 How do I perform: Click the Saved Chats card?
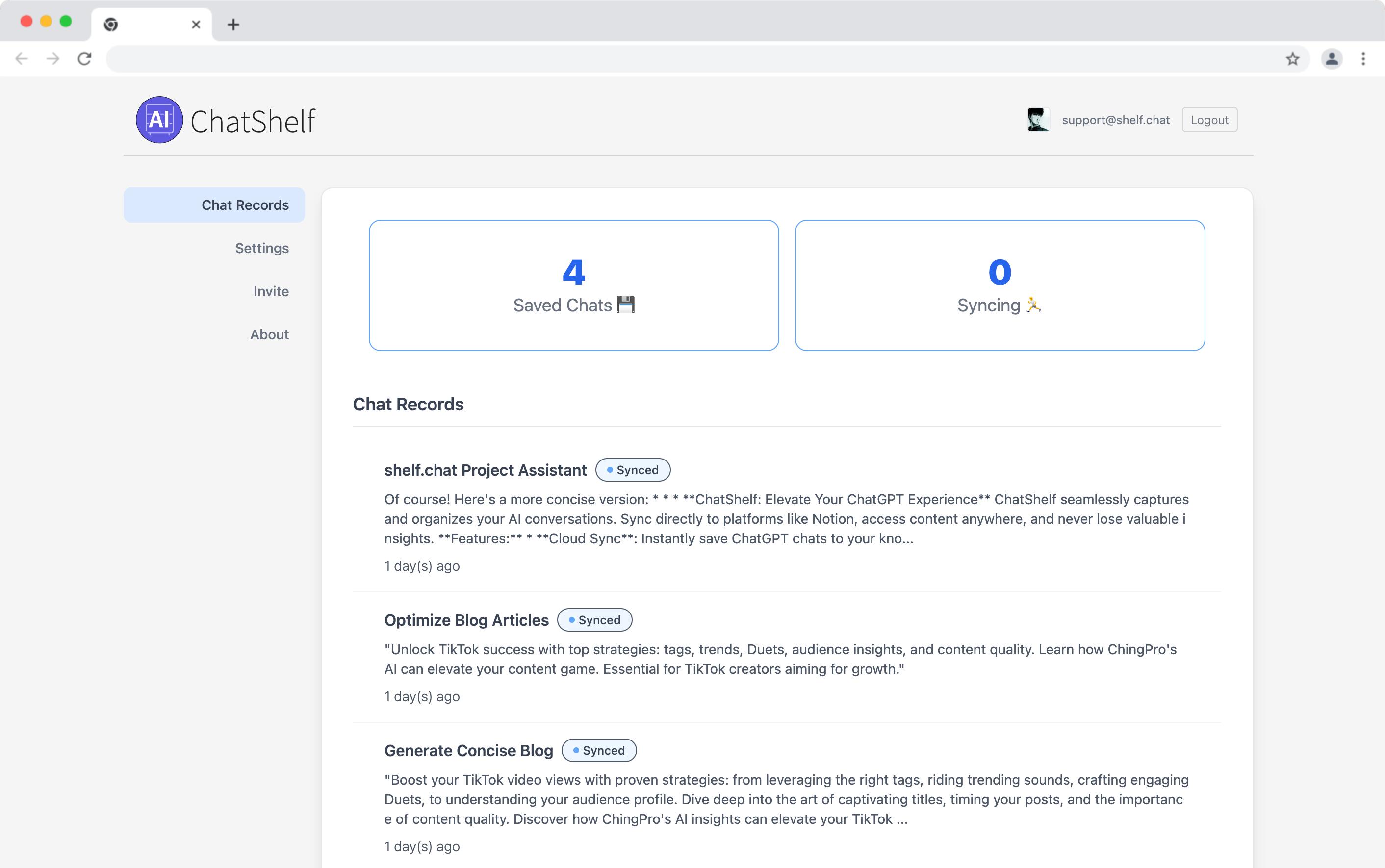pyautogui.click(x=573, y=285)
